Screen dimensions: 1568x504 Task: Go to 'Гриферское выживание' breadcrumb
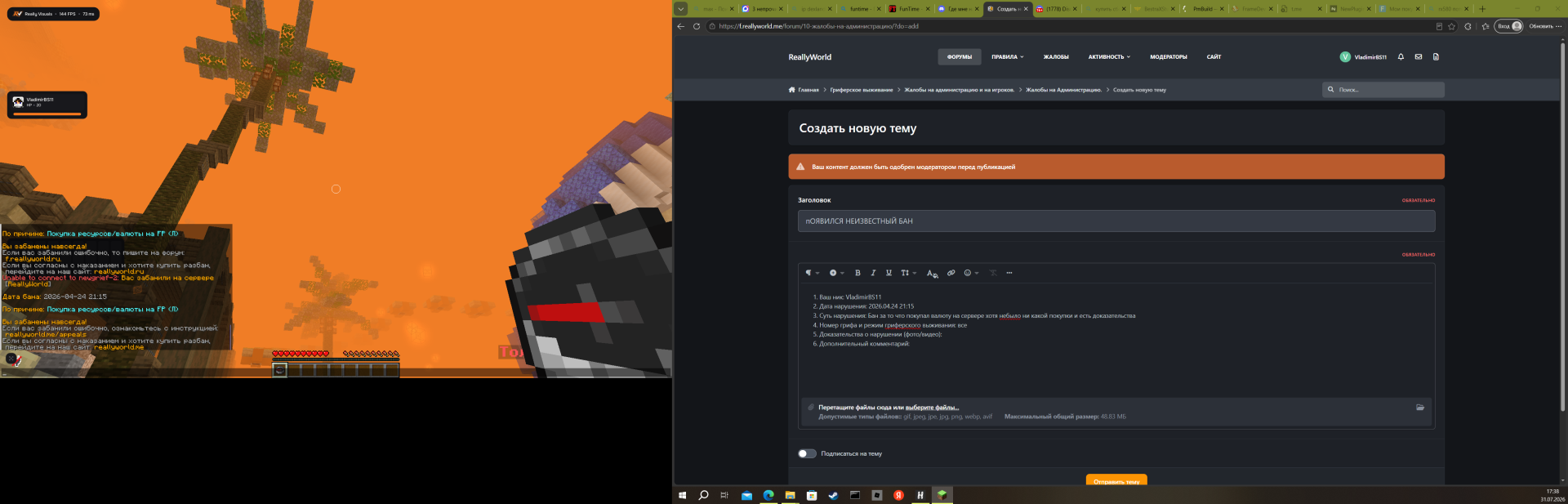pyautogui.click(x=862, y=90)
